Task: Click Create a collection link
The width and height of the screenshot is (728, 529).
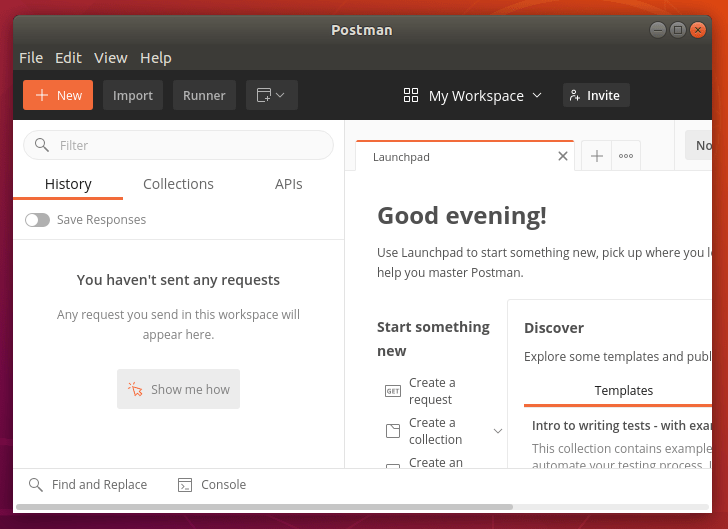Action: (x=435, y=431)
